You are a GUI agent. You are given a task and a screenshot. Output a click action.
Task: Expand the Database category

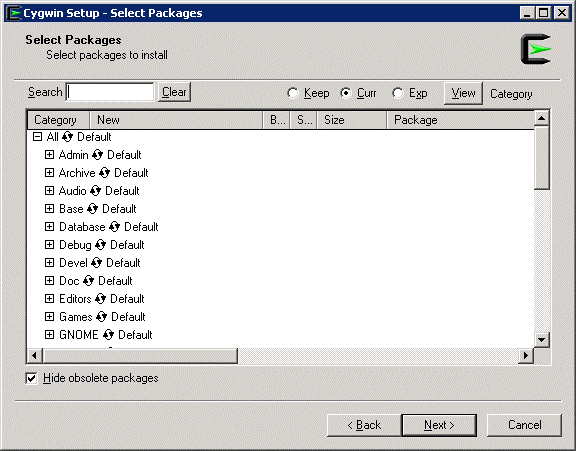tap(49, 227)
